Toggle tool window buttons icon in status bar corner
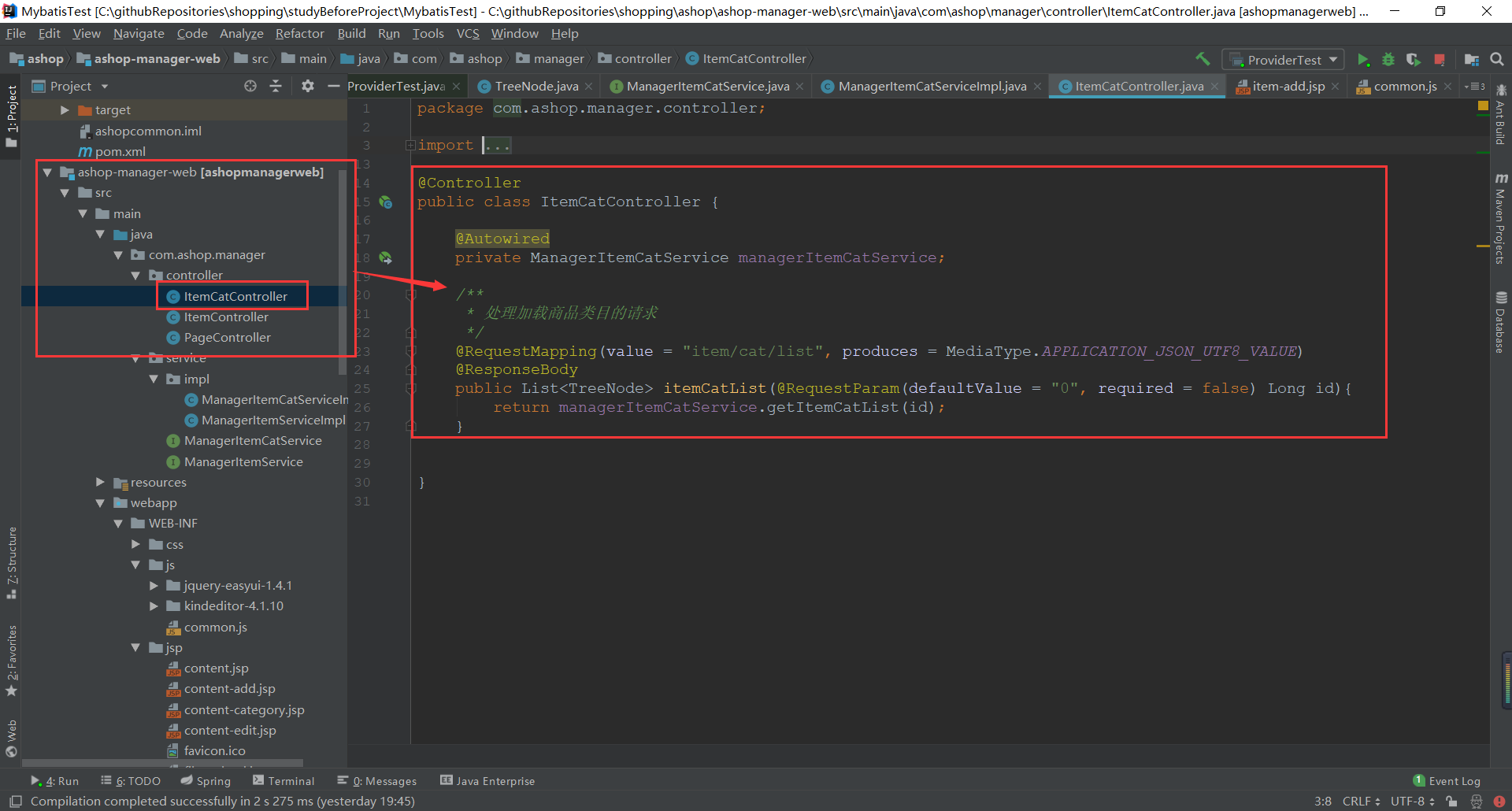 15,802
